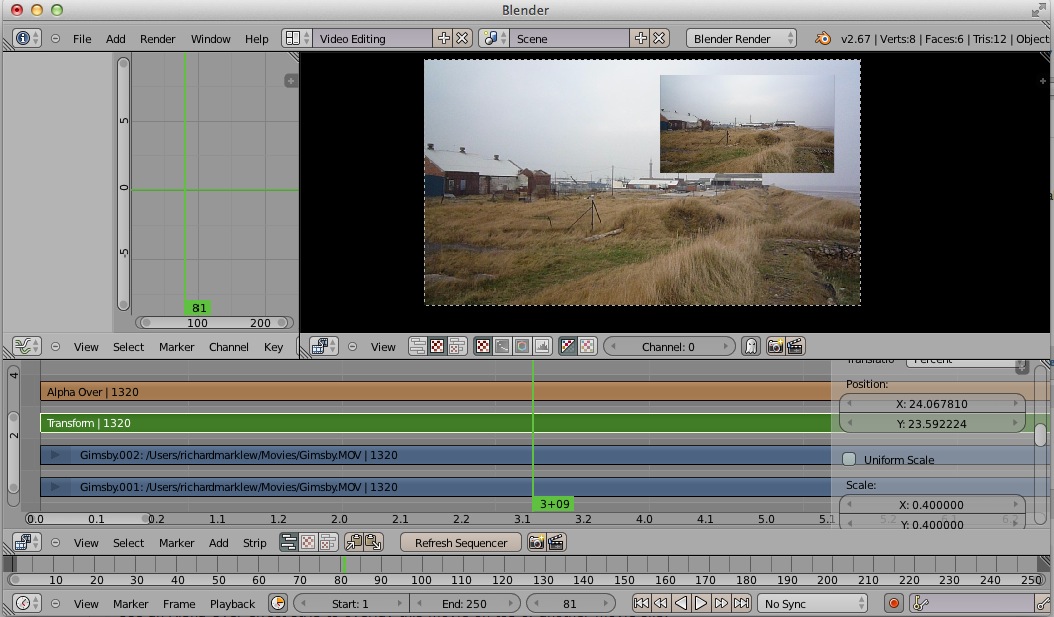Image resolution: width=1054 pixels, height=617 pixels.
Task: Toggle color-only channel draw in preview
Action: pos(587,347)
